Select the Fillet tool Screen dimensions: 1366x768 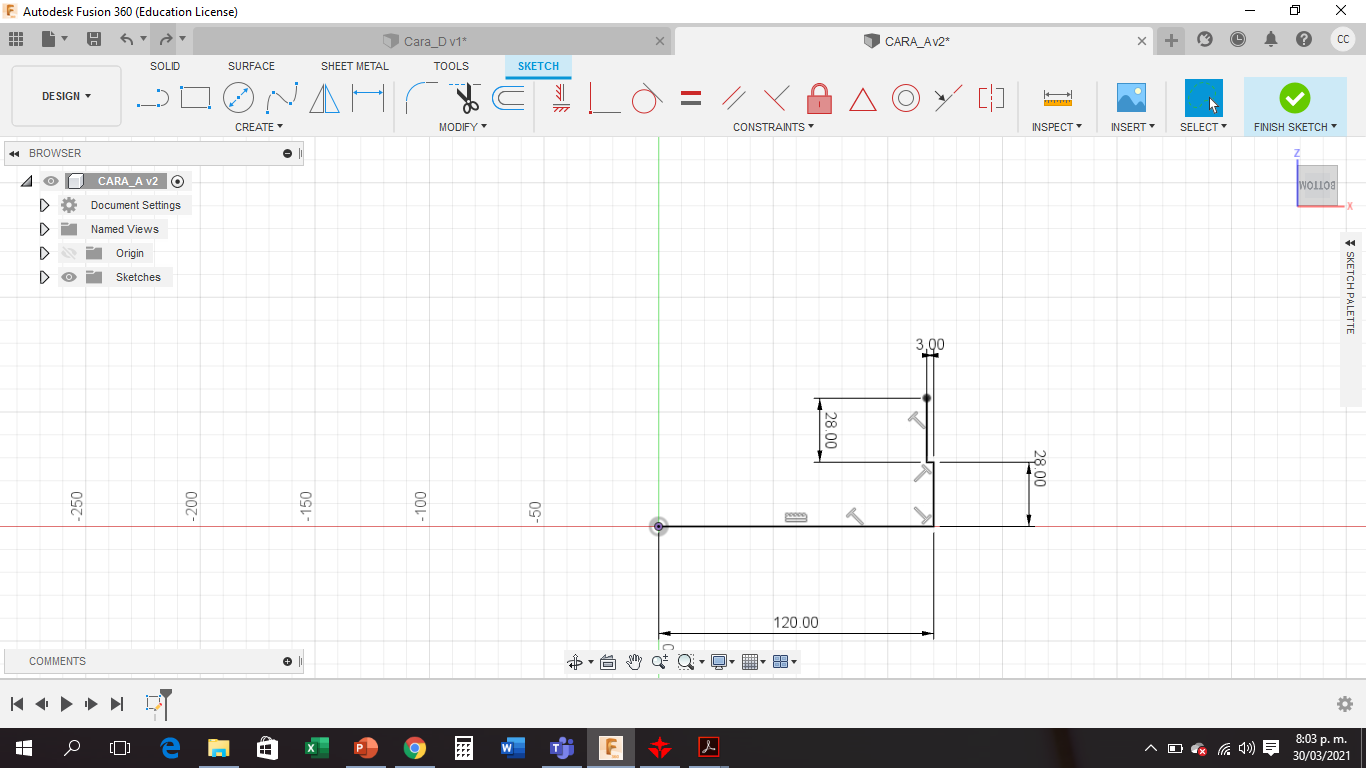(420, 98)
